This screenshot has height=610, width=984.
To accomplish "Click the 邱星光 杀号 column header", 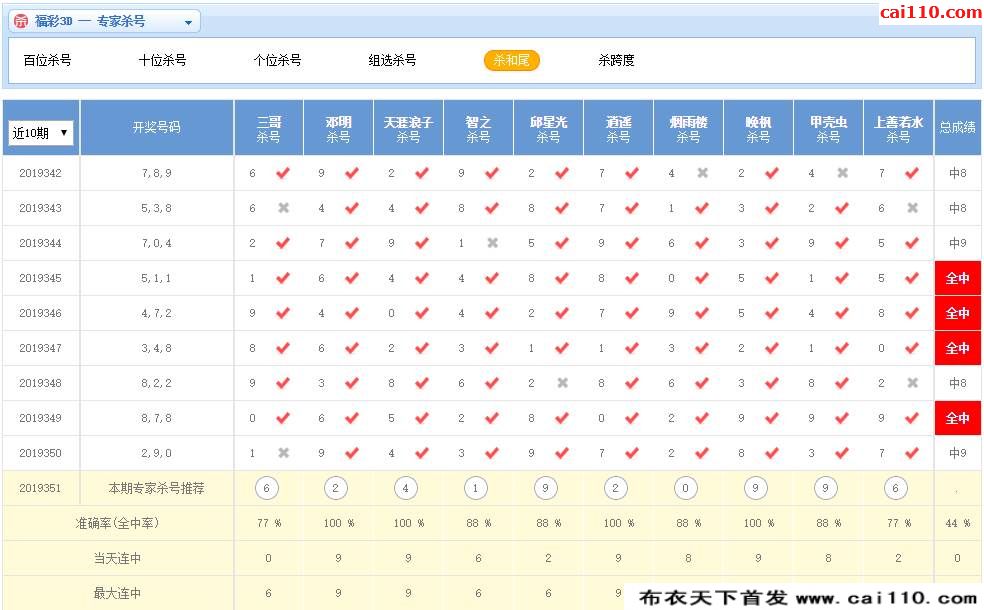I will 548,128.
